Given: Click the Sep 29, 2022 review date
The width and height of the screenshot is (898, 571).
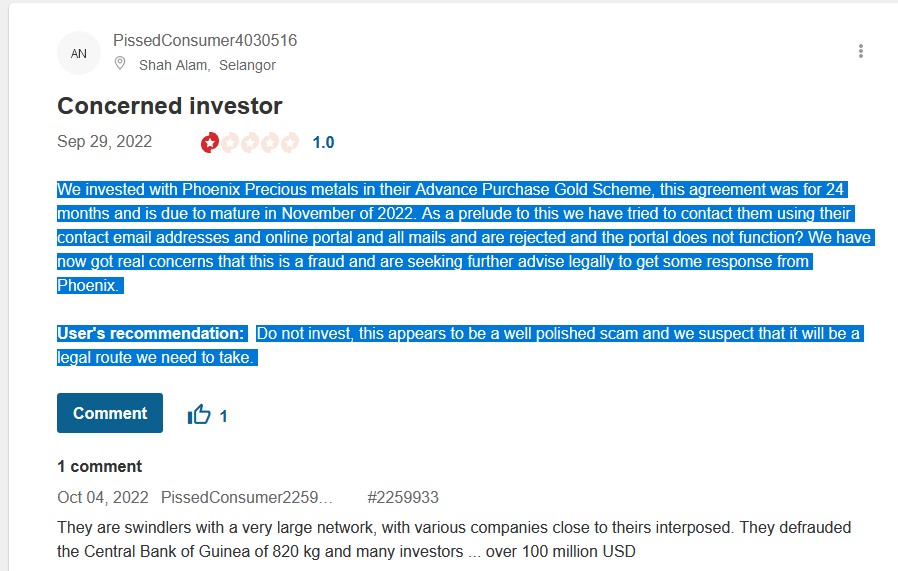Looking at the screenshot, I should point(105,141).
